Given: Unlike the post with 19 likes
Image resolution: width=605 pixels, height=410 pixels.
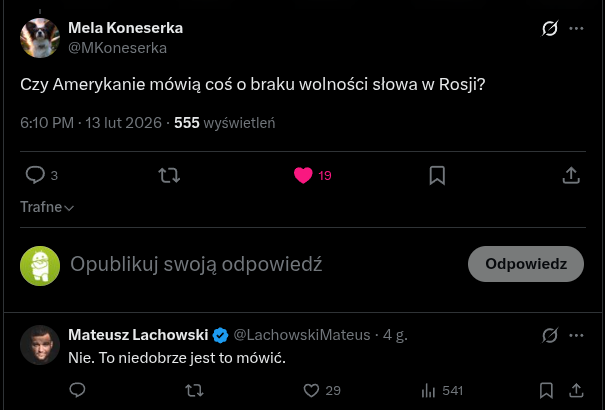Looking at the screenshot, I should tap(304, 175).
